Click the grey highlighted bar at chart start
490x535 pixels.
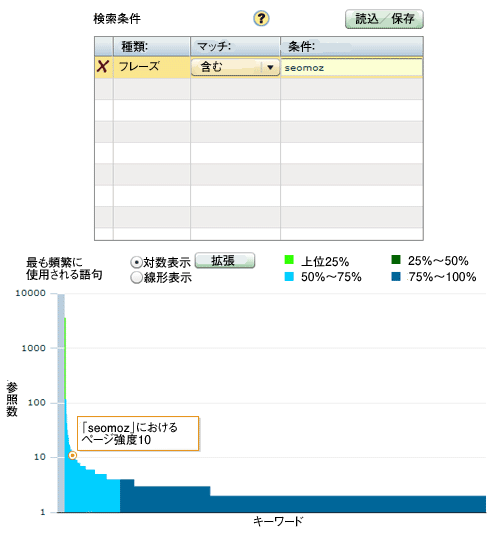point(61,403)
